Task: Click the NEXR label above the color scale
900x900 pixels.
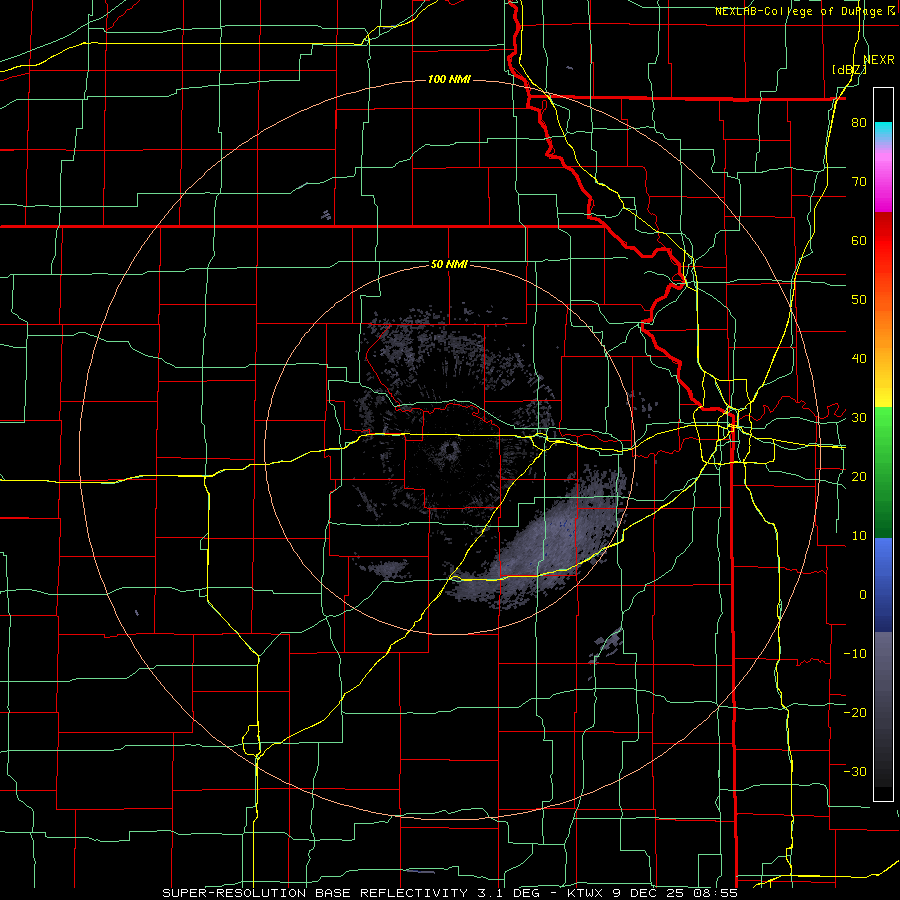Action: point(879,59)
